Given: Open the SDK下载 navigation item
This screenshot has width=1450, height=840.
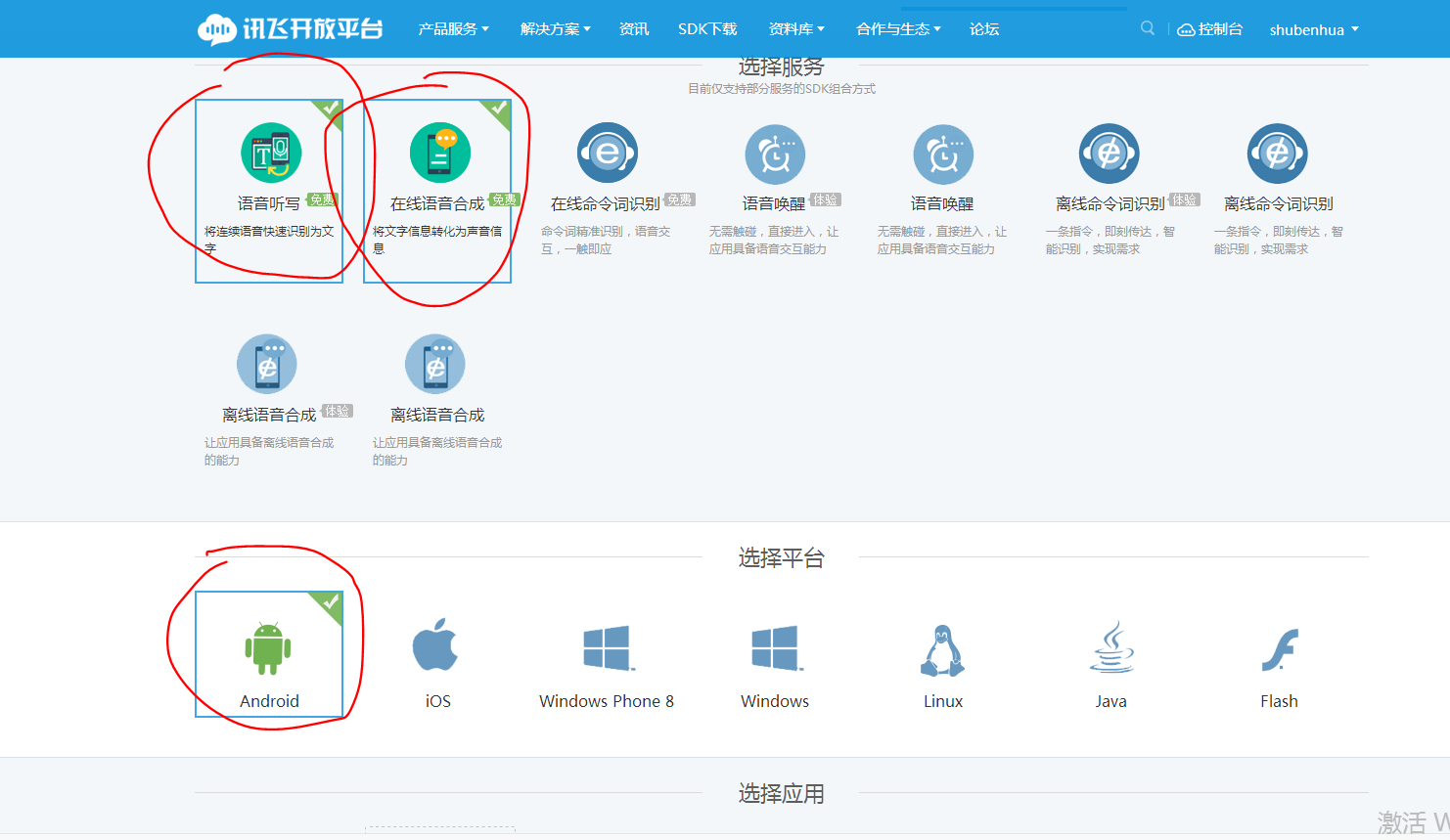Looking at the screenshot, I should tap(707, 29).
